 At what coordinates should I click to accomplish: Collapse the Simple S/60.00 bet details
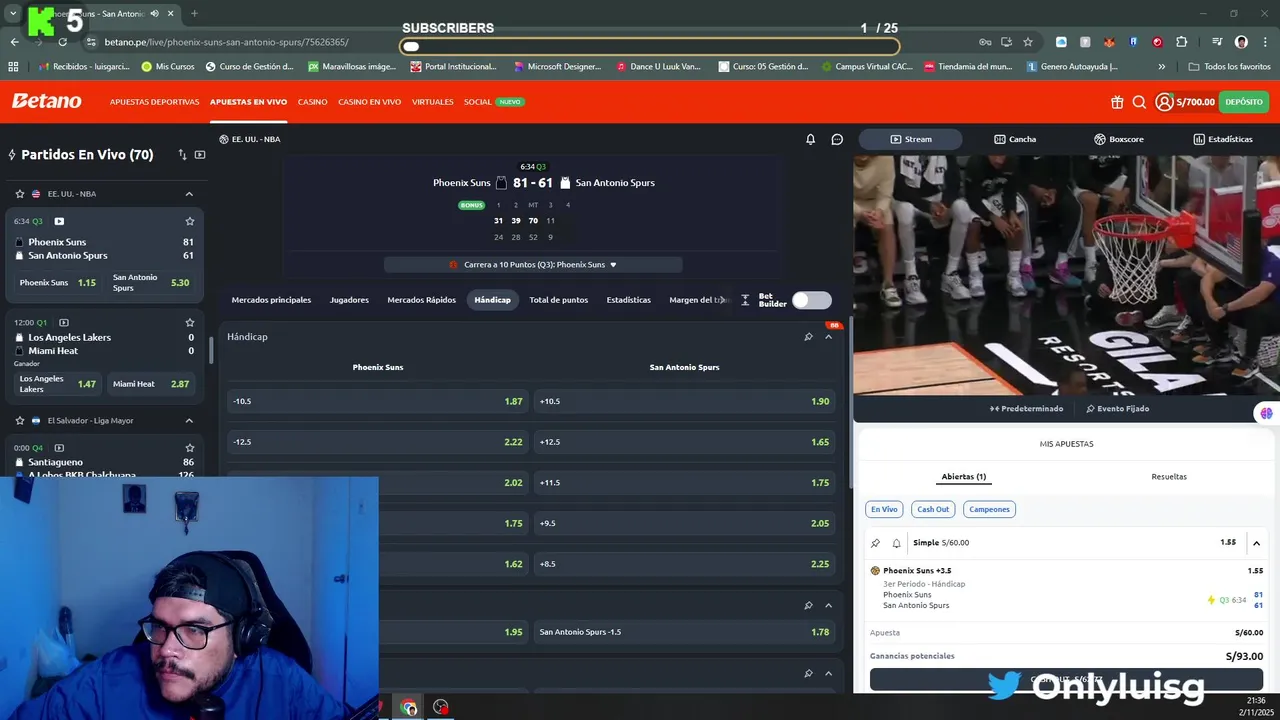tap(1256, 543)
